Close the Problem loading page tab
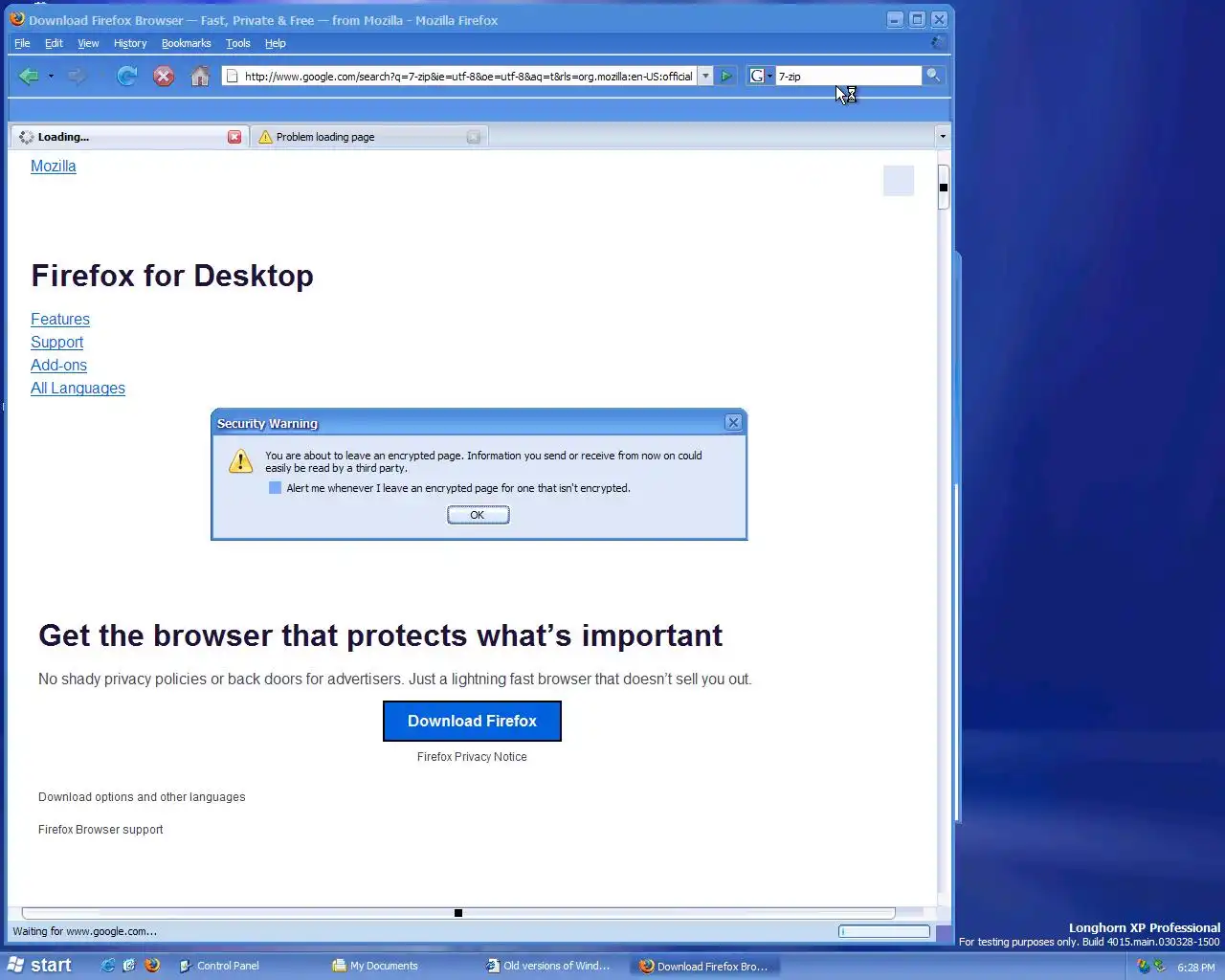This screenshot has width=1225, height=980. pos(473,137)
